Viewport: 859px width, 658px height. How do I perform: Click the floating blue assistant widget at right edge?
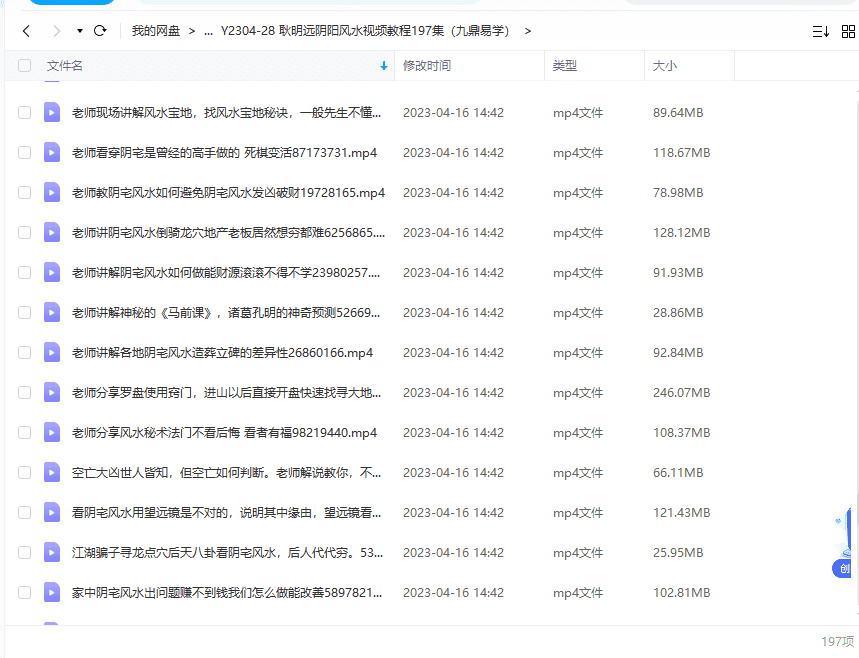tap(845, 545)
